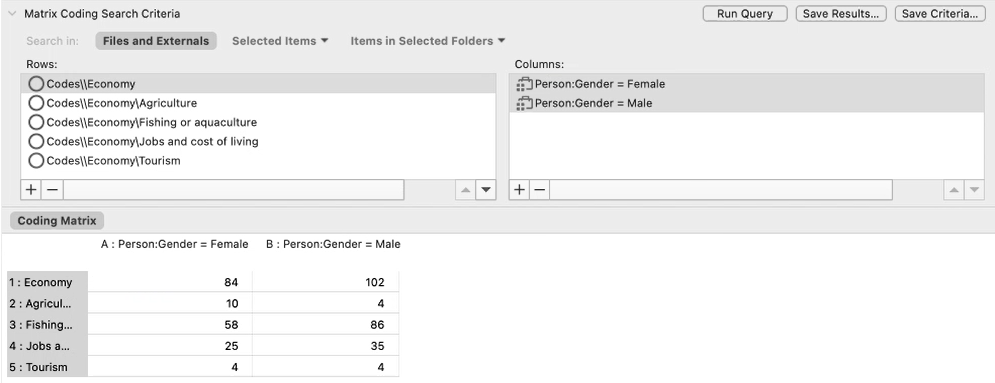Click the Economy code circle icon
Image resolution: width=995 pixels, height=383 pixels.
click(x=37, y=84)
